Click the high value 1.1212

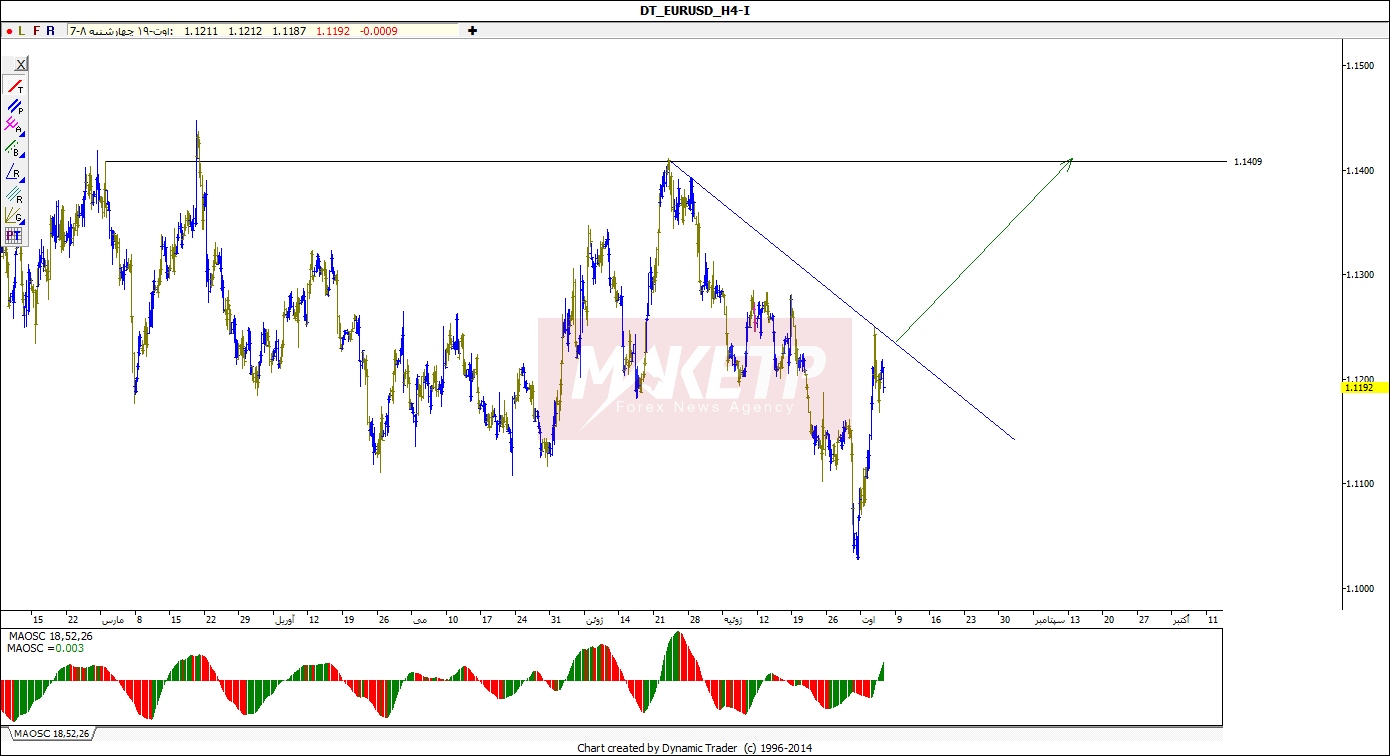point(245,31)
